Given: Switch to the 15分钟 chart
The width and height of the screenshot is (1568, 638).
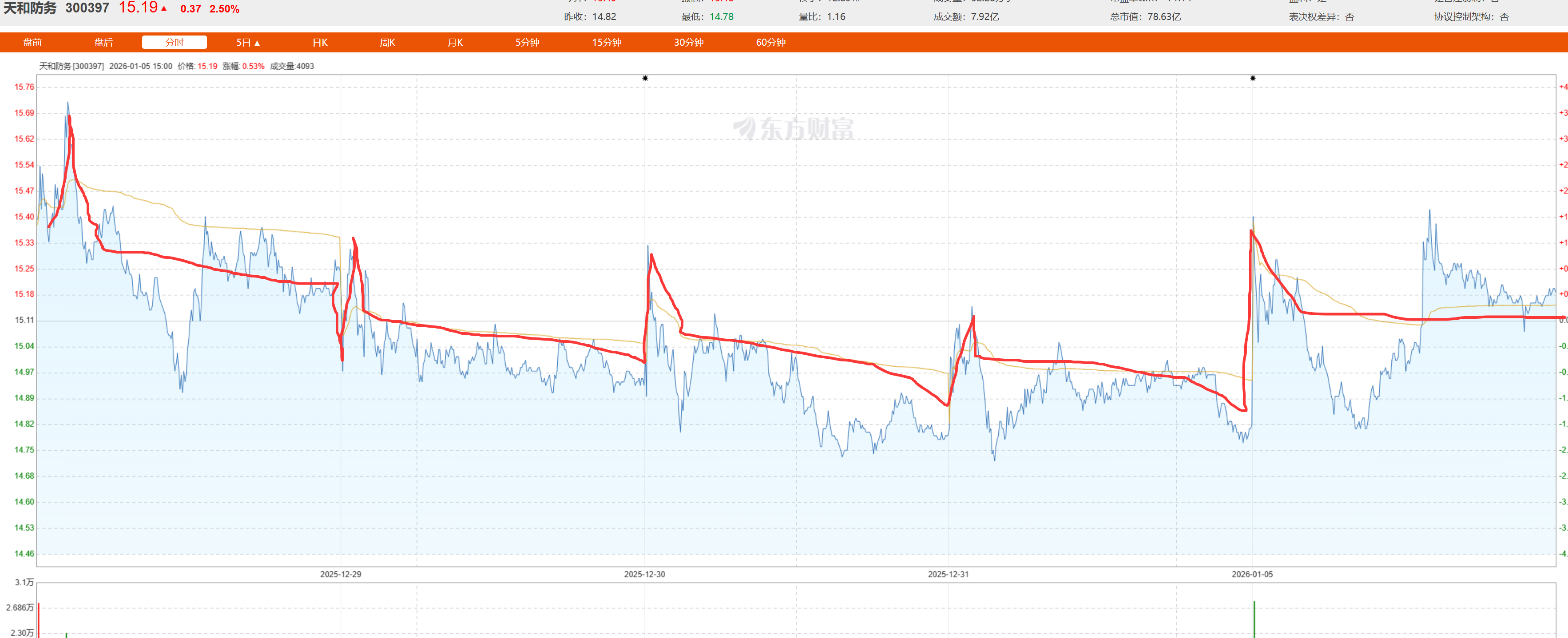Looking at the screenshot, I should coord(607,42).
